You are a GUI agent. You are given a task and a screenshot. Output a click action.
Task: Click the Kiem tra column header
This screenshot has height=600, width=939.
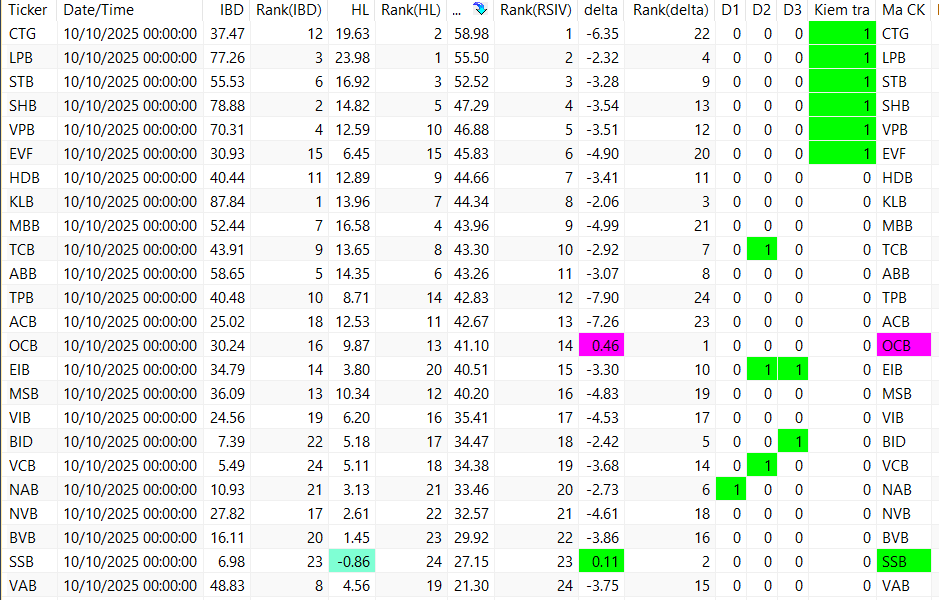(x=841, y=10)
